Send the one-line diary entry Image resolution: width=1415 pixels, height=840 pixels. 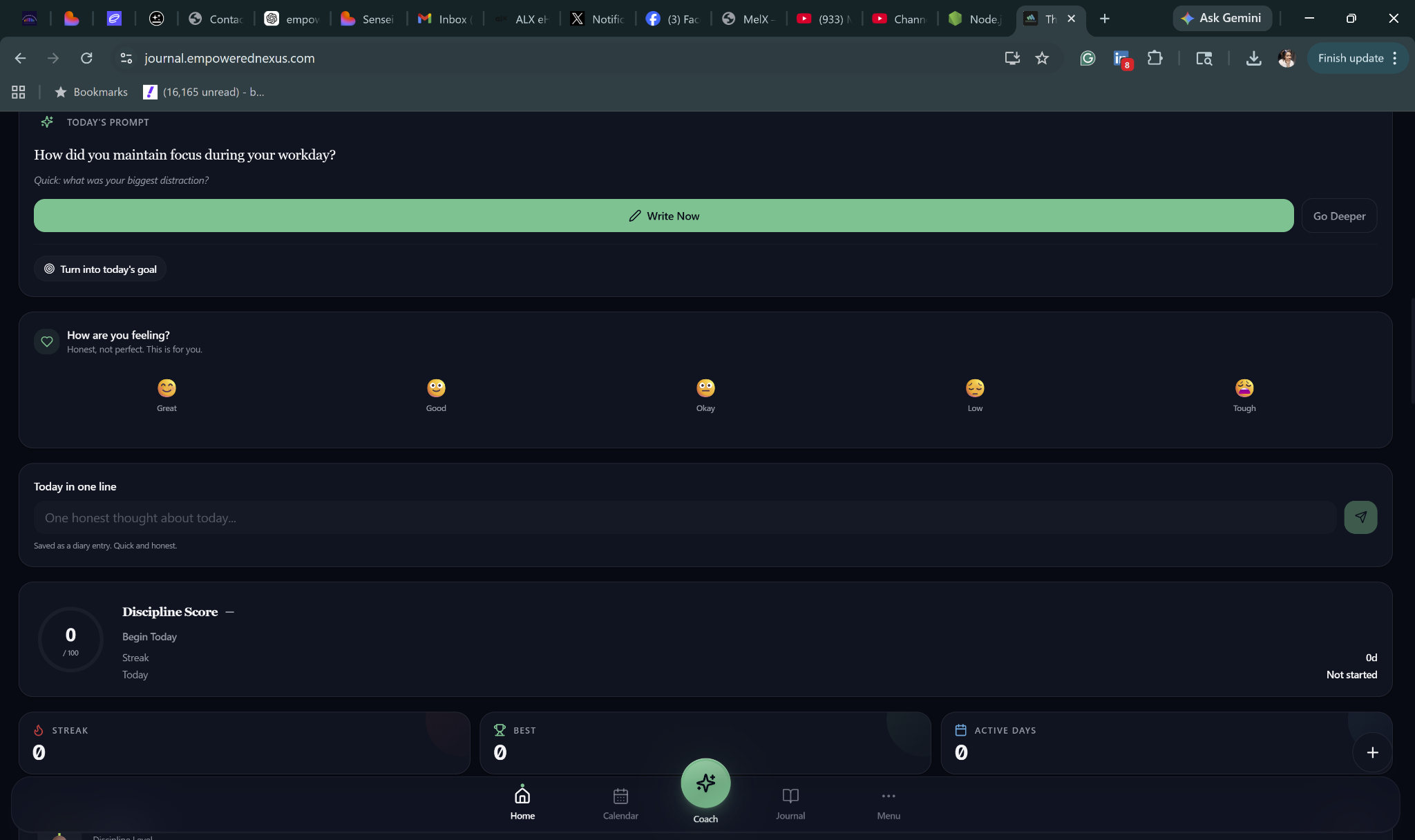[x=1360, y=517]
